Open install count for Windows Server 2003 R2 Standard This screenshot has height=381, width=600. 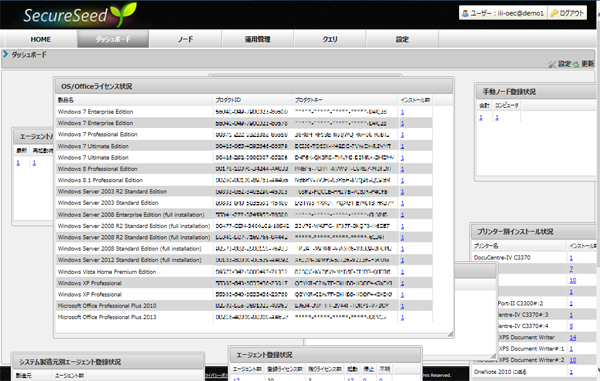[x=402, y=192]
